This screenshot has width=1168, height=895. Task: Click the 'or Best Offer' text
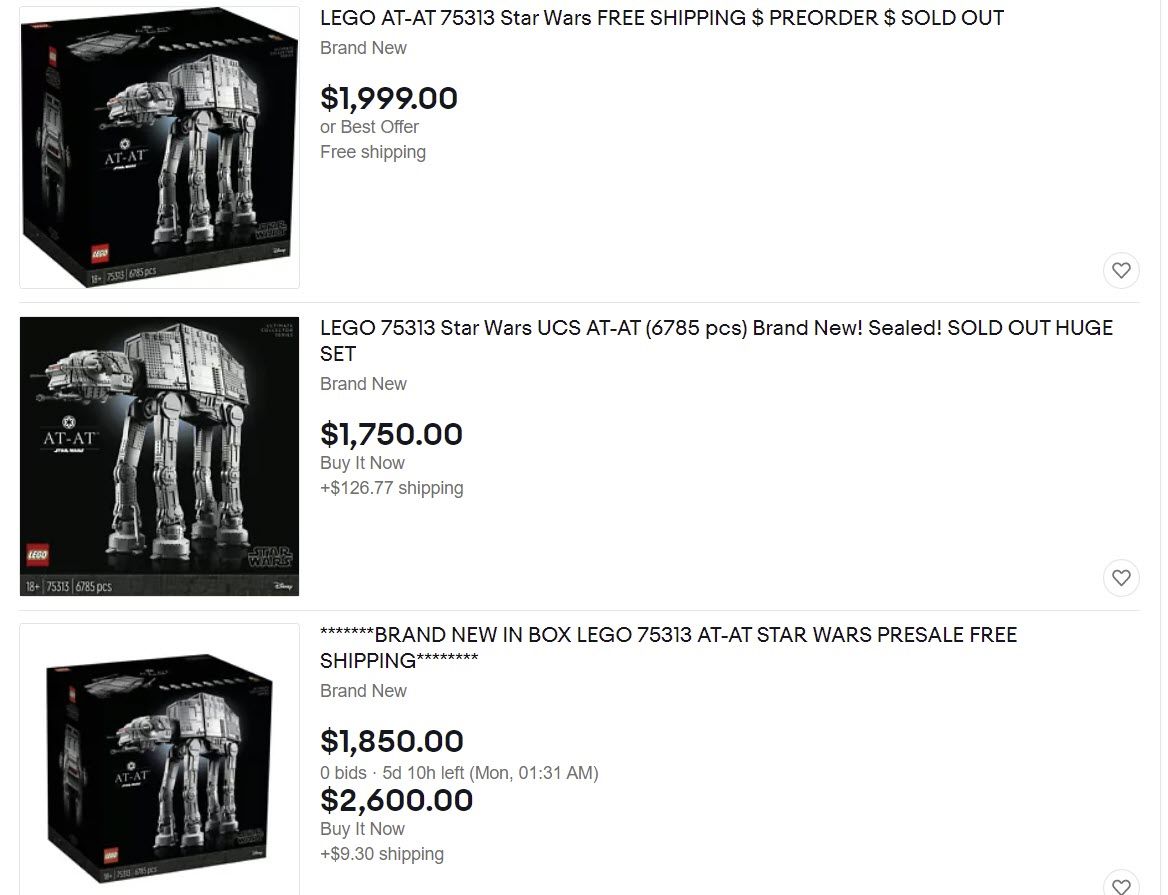(369, 127)
